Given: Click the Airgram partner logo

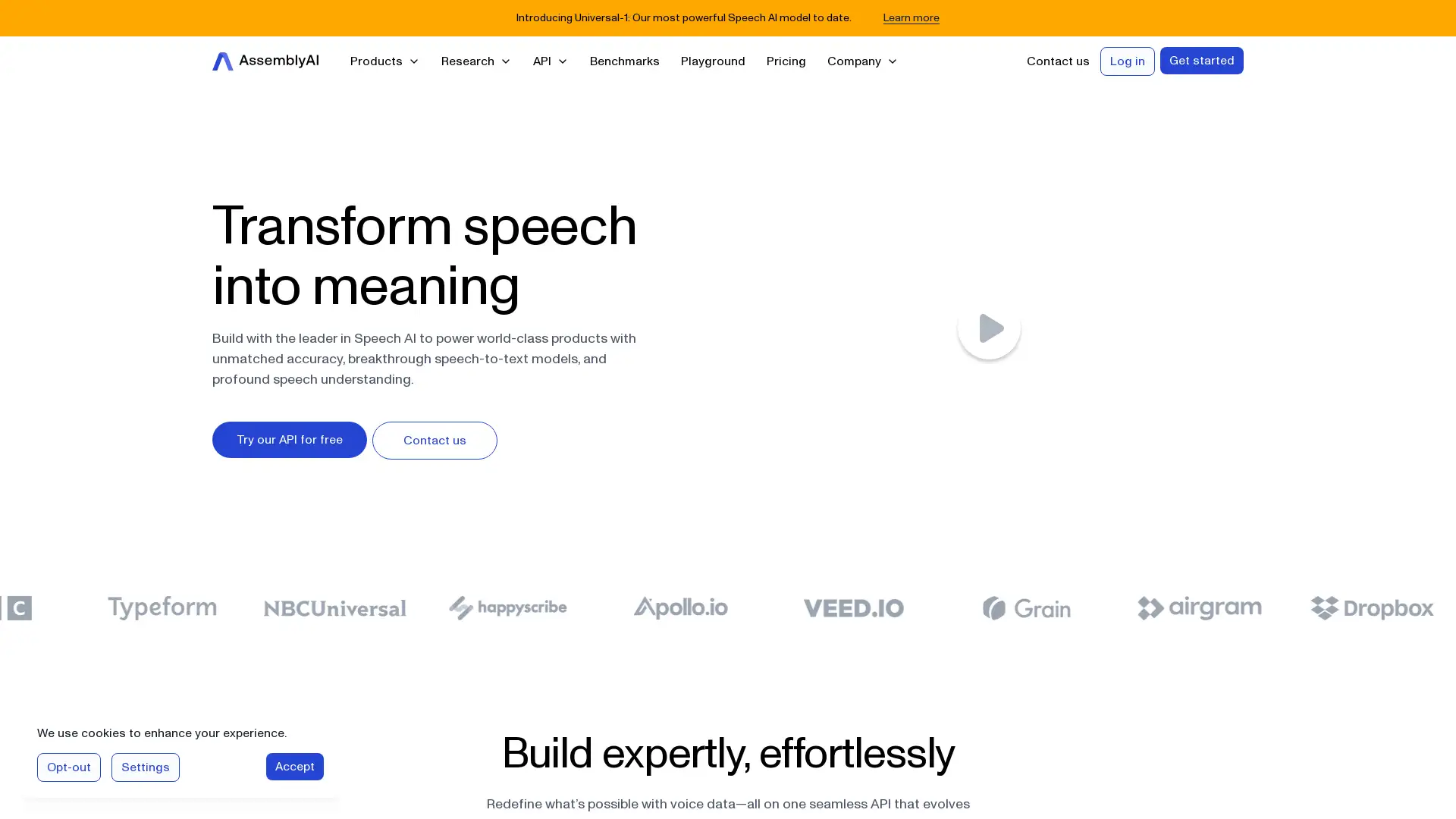Looking at the screenshot, I should click(1199, 608).
